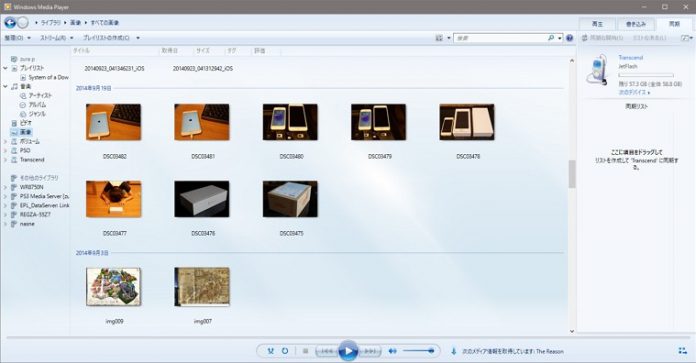Expand the PSD tree node

point(5,150)
